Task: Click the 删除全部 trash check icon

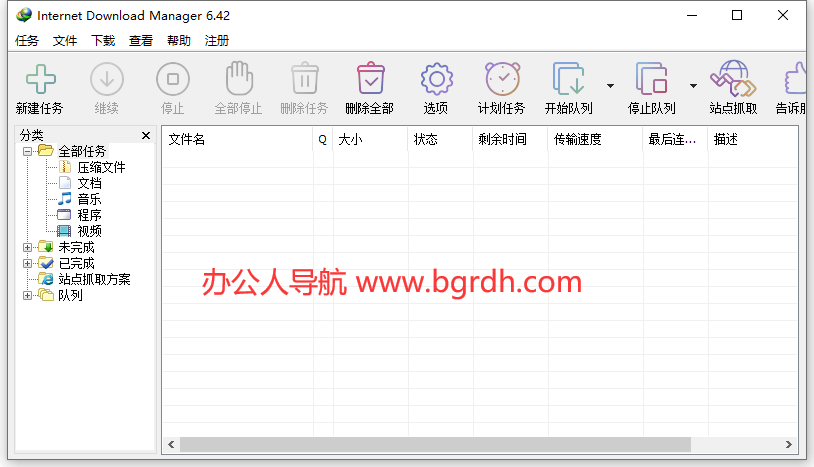Action: [371, 79]
